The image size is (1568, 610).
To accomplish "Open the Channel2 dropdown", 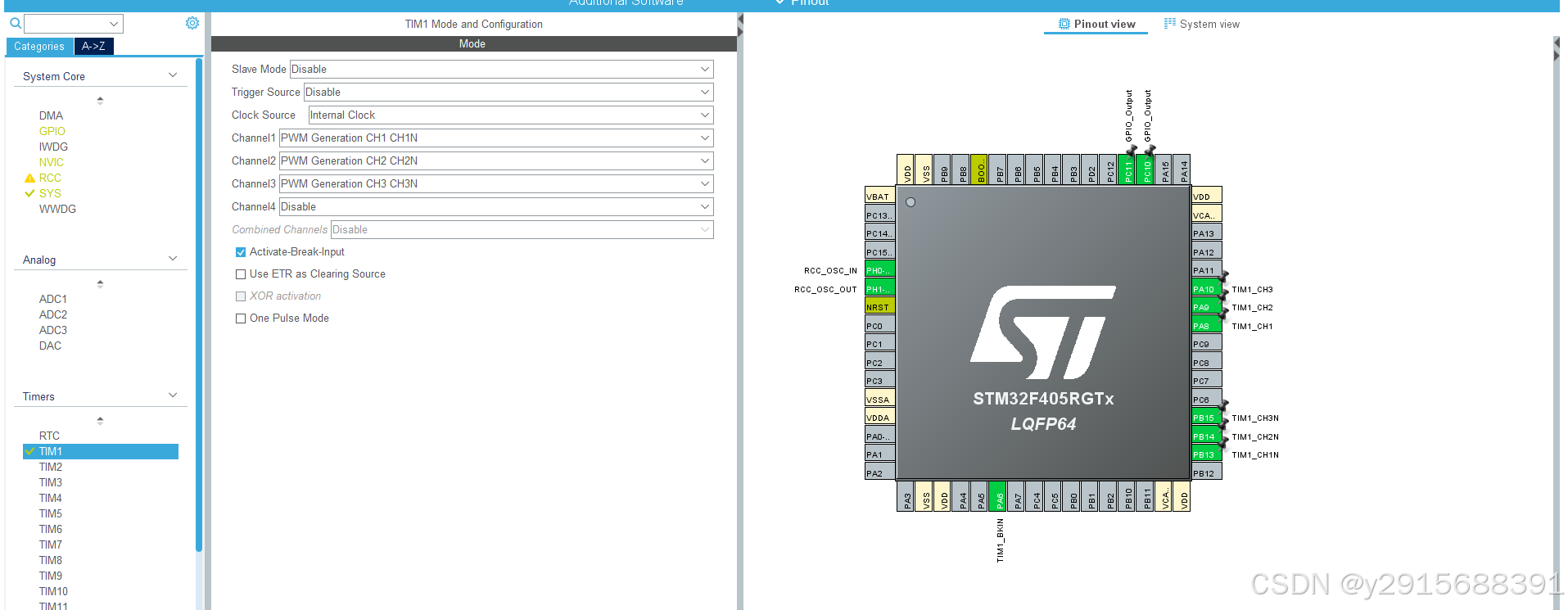I will pos(496,161).
